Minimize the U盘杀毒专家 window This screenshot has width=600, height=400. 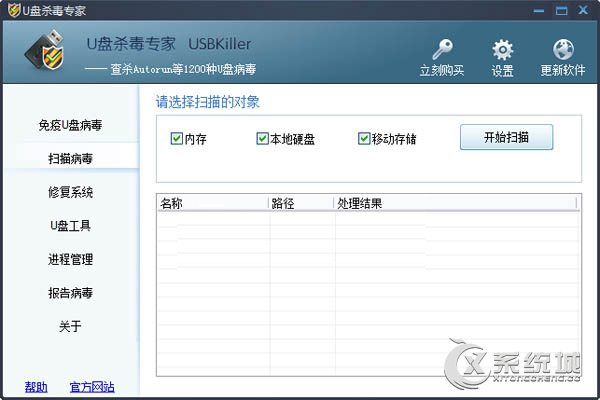pyautogui.click(x=539, y=10)
